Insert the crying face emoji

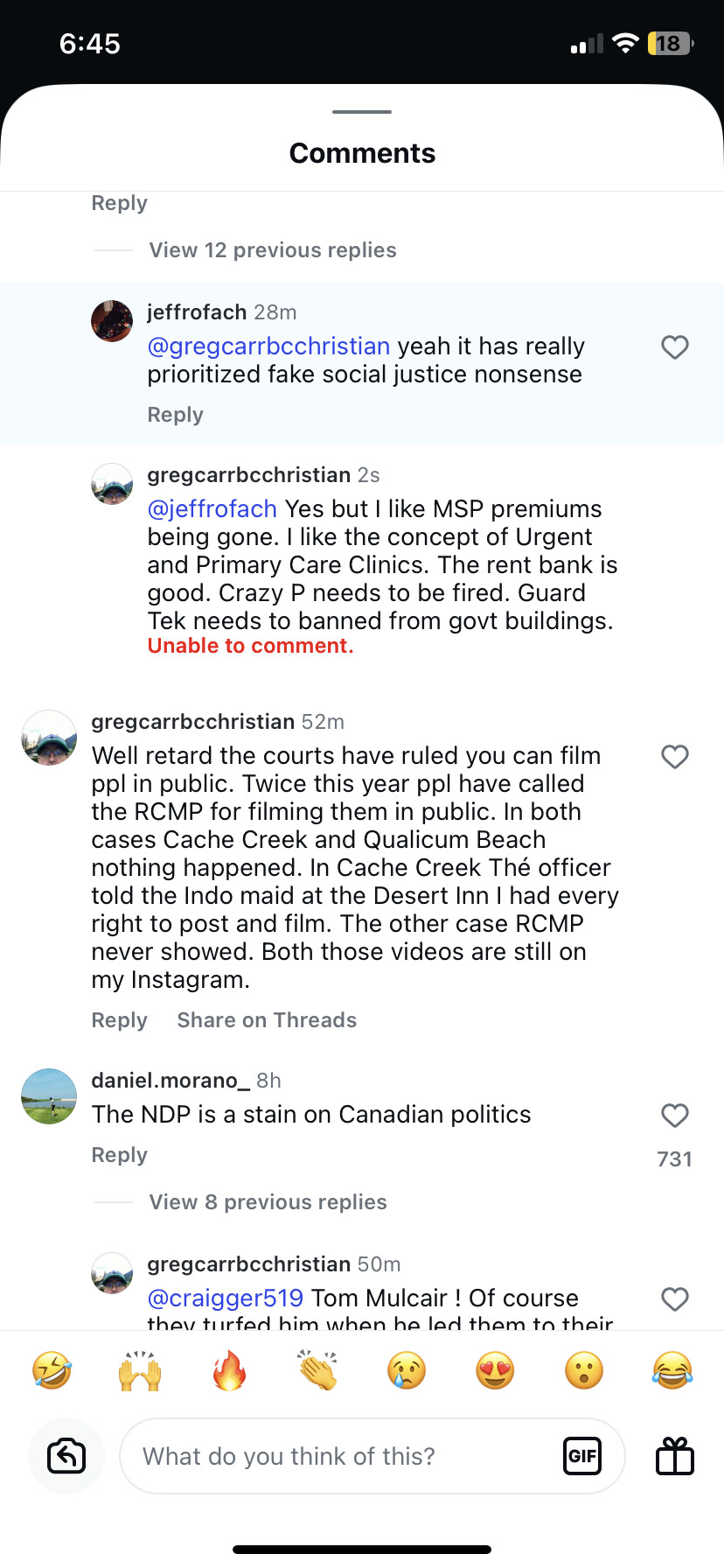[x=407, y=1370]
